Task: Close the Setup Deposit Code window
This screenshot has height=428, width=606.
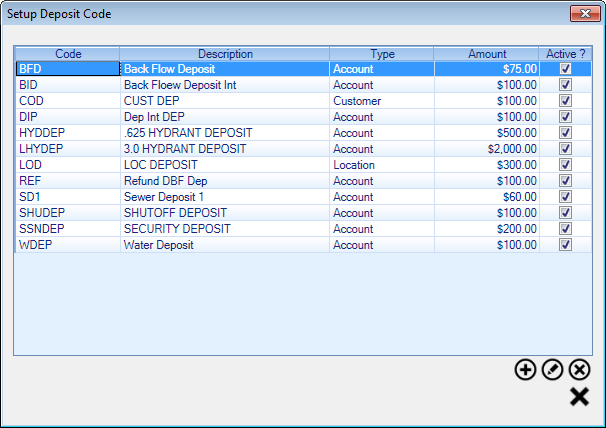Action: pos(585,14)
